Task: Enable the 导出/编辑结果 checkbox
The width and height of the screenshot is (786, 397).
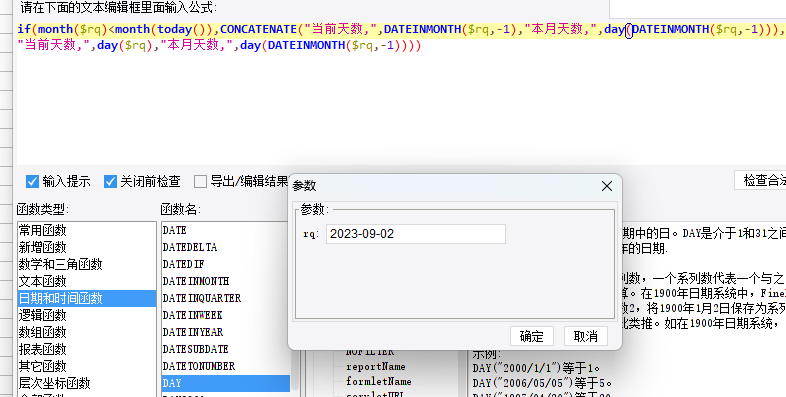Action: pos(200,181)
